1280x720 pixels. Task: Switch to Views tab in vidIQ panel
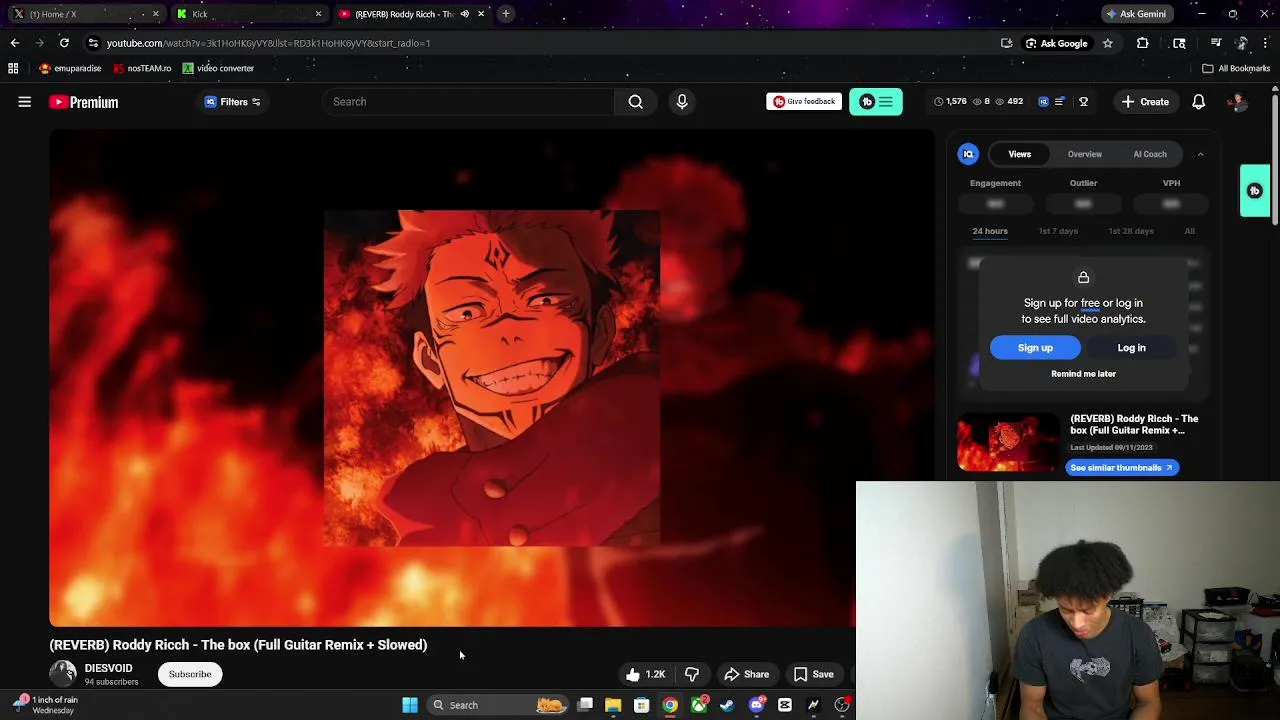point(1019,154)
